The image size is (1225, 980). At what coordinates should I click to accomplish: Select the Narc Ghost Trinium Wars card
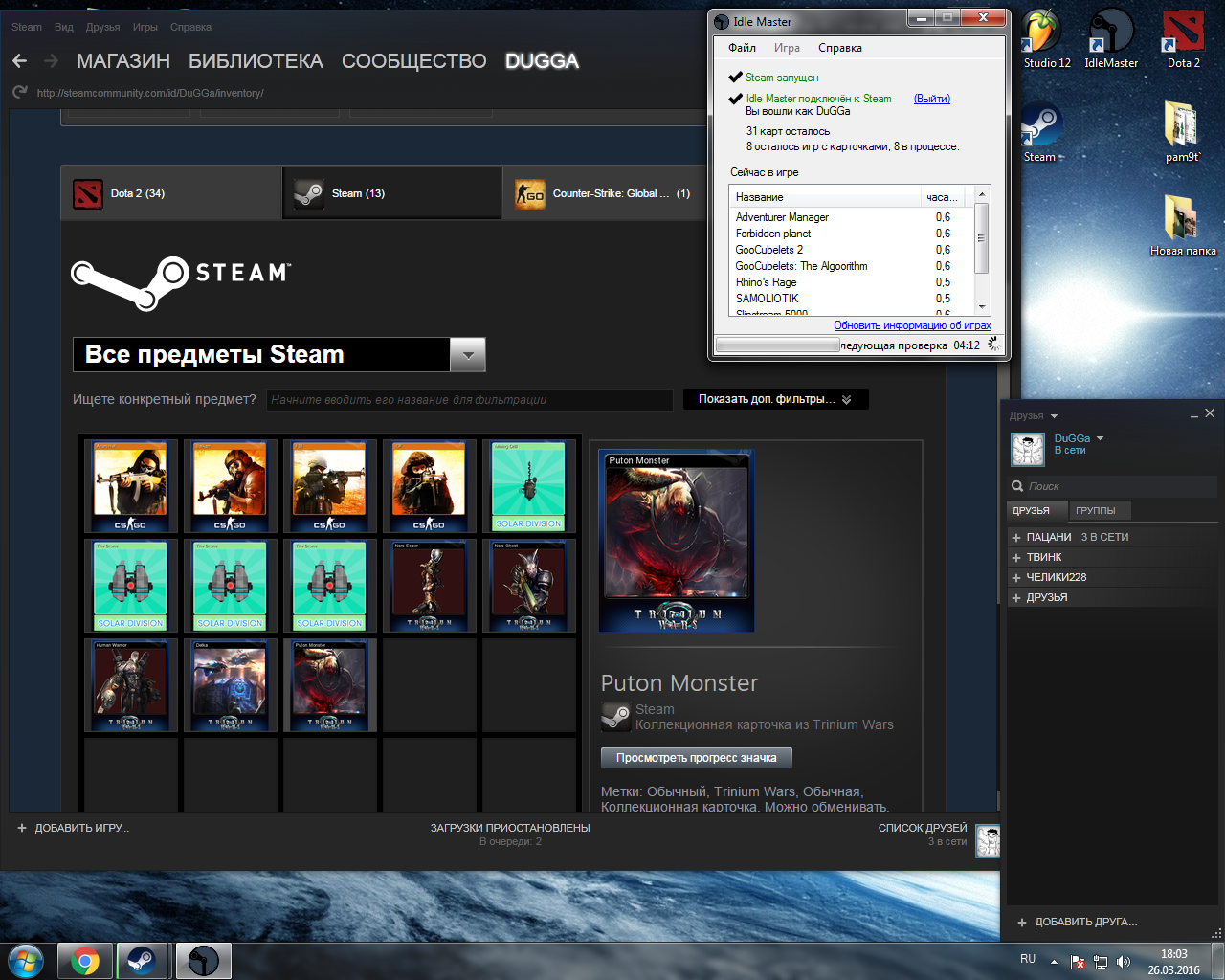pos(529,586)
